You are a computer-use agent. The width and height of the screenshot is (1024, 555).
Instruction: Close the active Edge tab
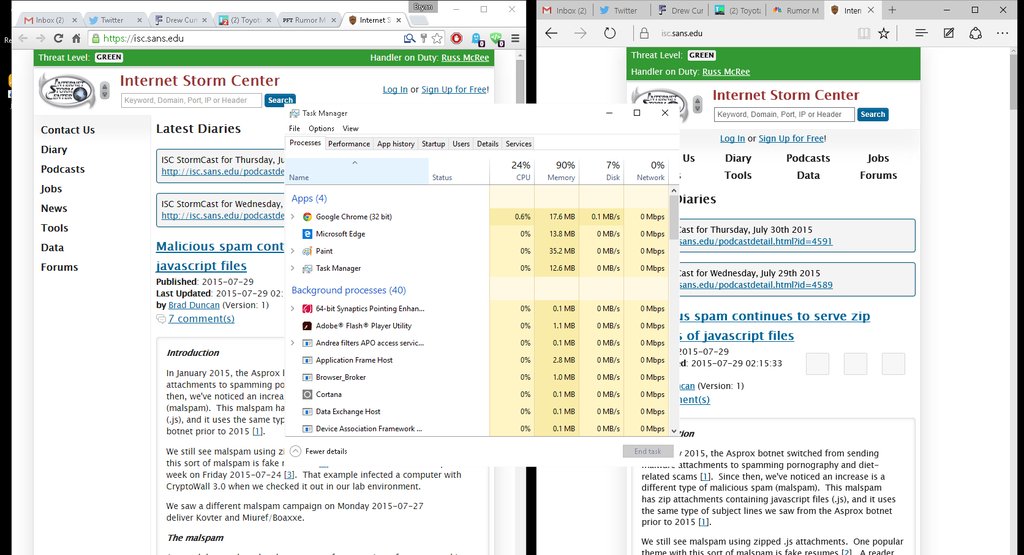pyautogui.click(x=871, y=10)
